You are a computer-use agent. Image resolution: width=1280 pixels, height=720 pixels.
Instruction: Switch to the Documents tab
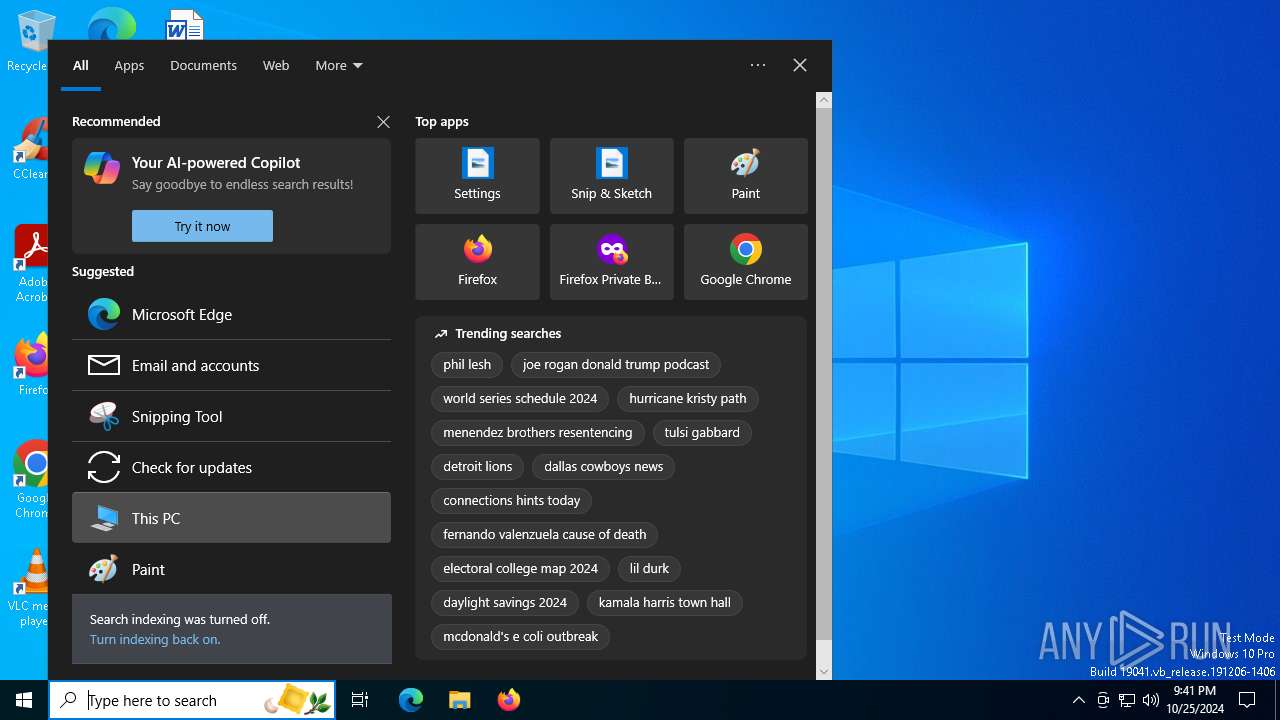(203, 65)
